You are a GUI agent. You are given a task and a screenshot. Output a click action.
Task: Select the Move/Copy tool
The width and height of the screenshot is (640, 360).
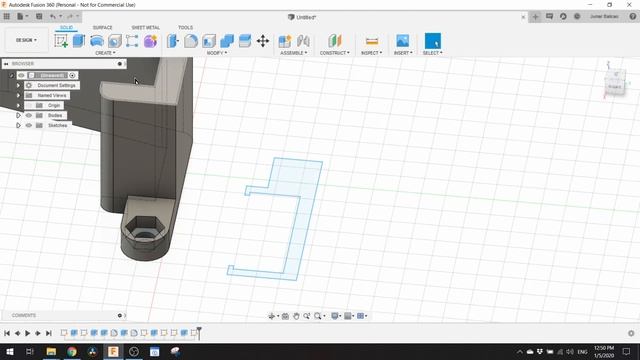[263, 41]
